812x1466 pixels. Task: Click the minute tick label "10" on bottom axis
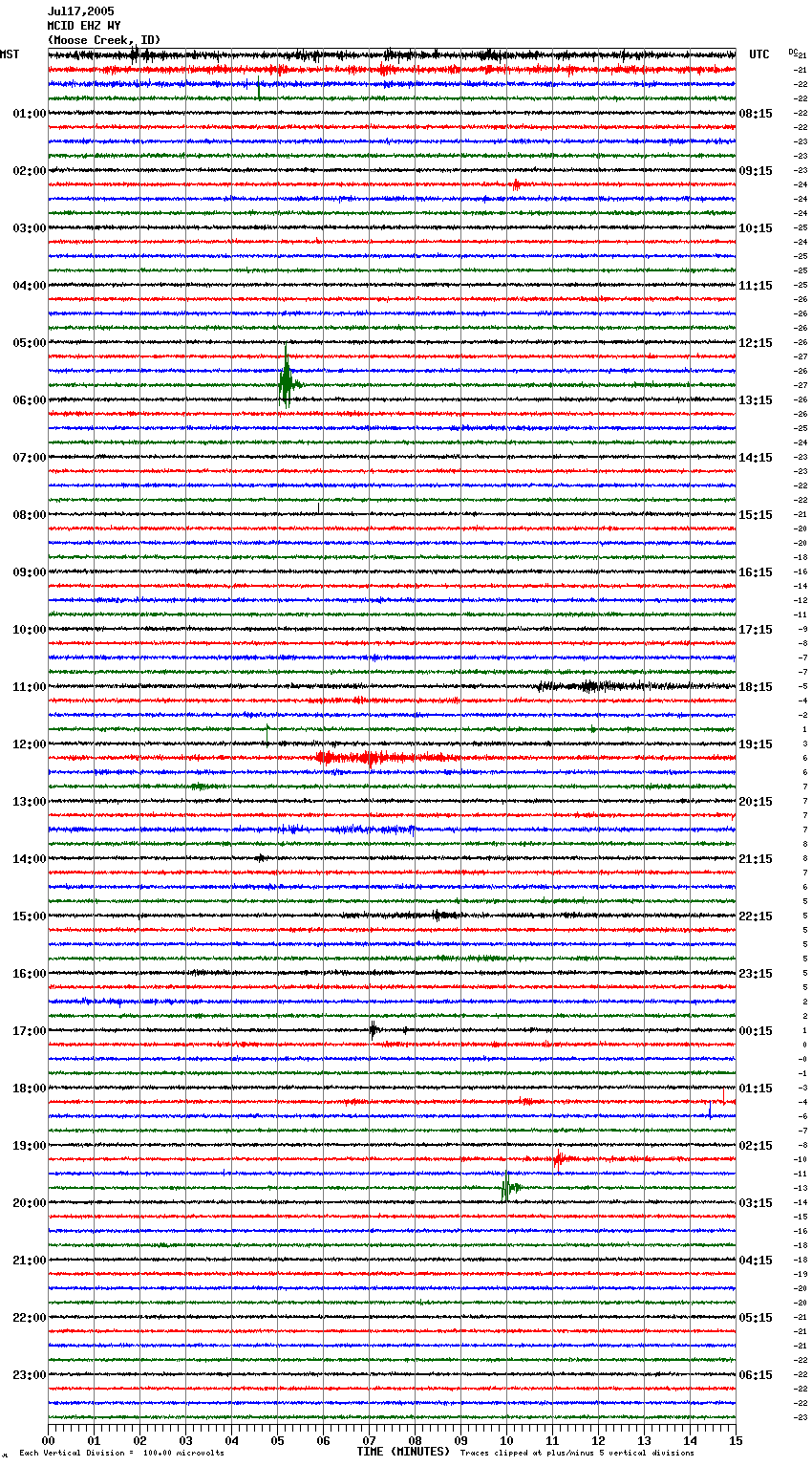click(x=506, y=1441)
